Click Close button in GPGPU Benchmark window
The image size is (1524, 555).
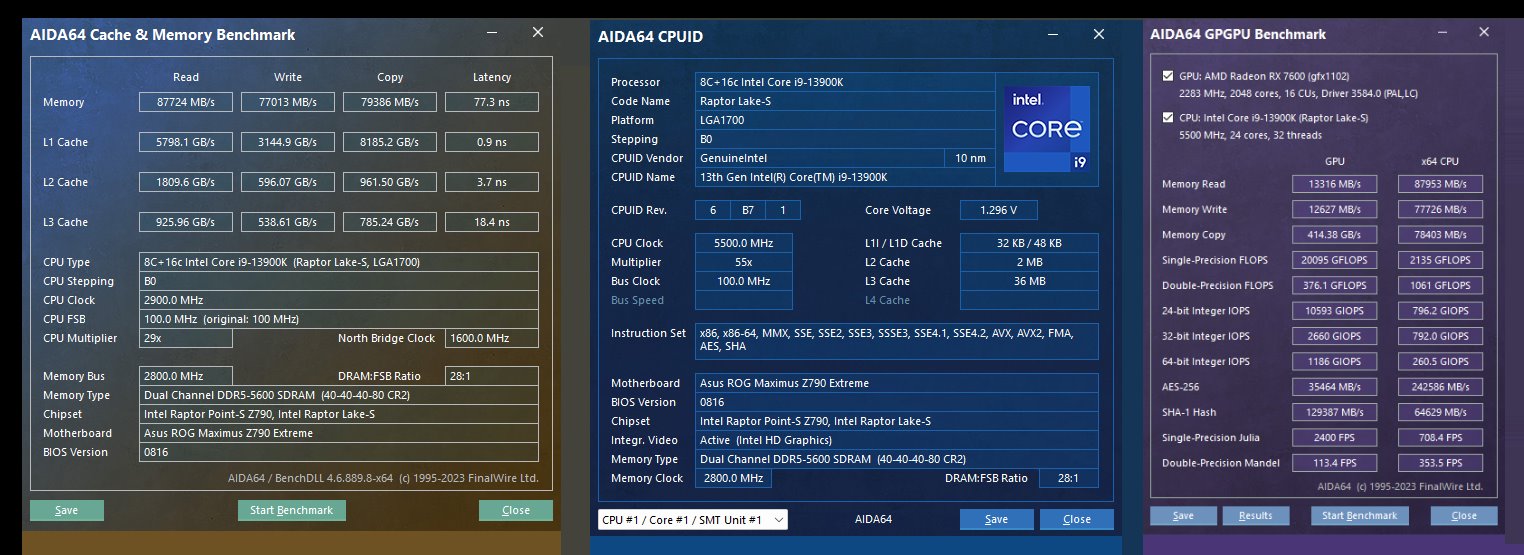click(1464, 516)
